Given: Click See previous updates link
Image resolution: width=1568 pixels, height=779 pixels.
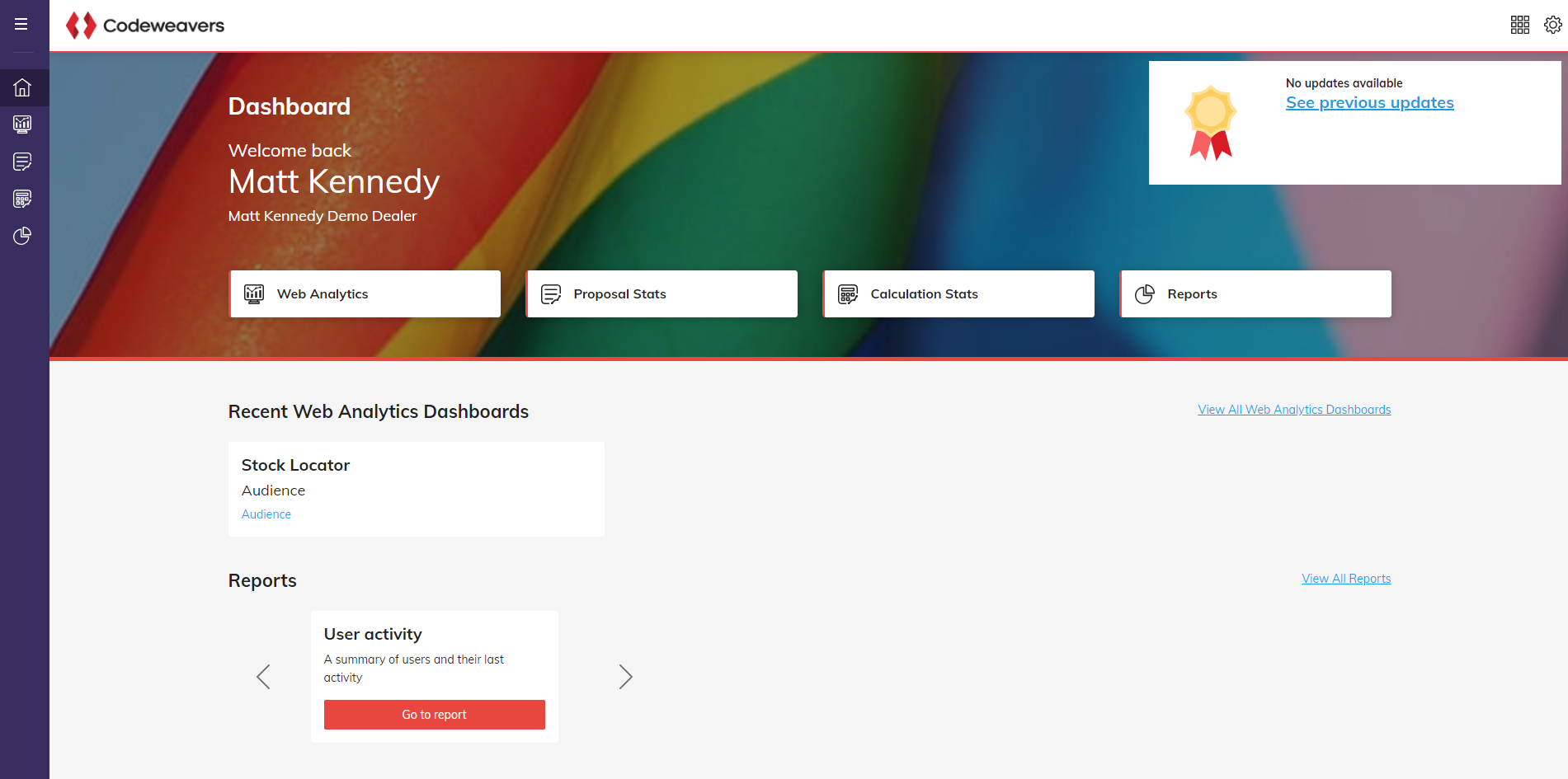Looking at the screenshot, I should (x=1369, y=103).
